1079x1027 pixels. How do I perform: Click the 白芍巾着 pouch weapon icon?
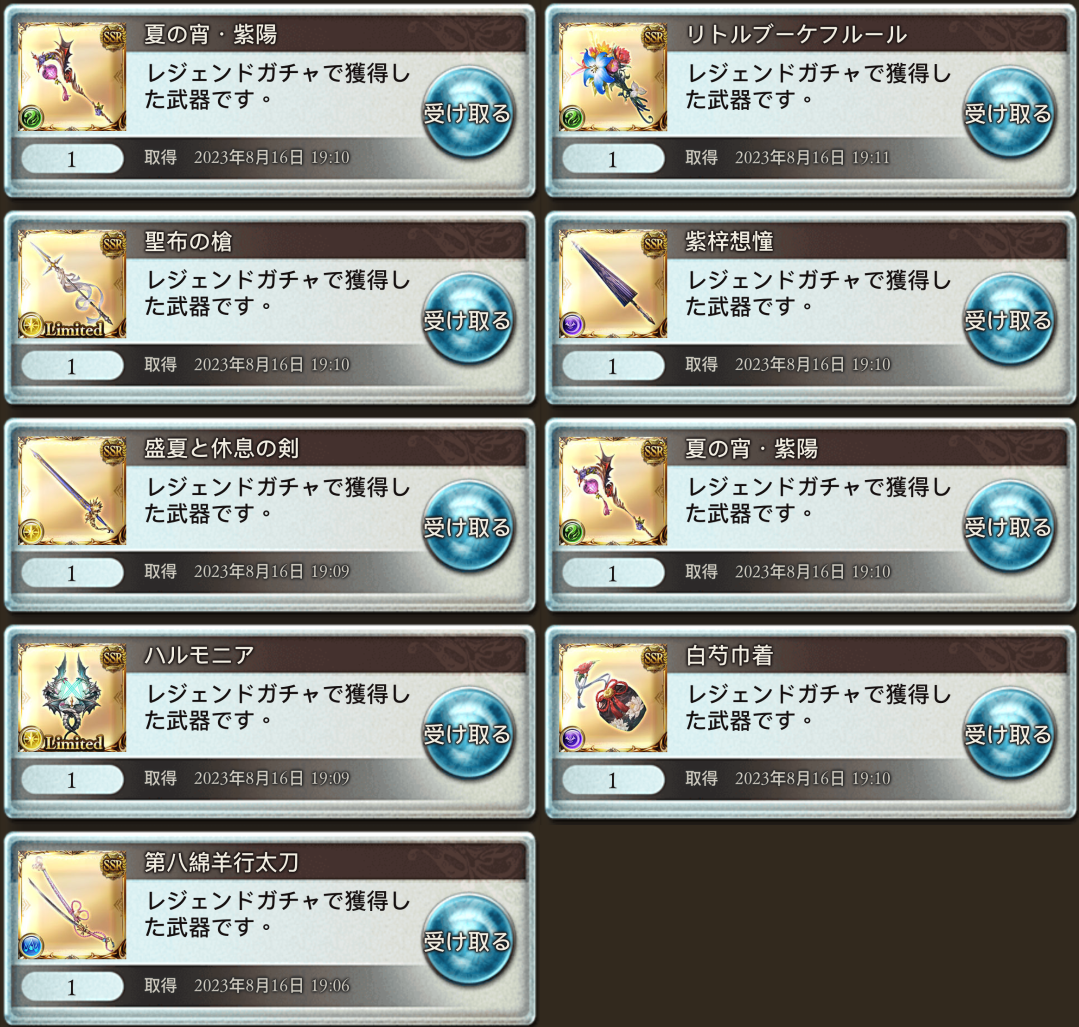613,697
